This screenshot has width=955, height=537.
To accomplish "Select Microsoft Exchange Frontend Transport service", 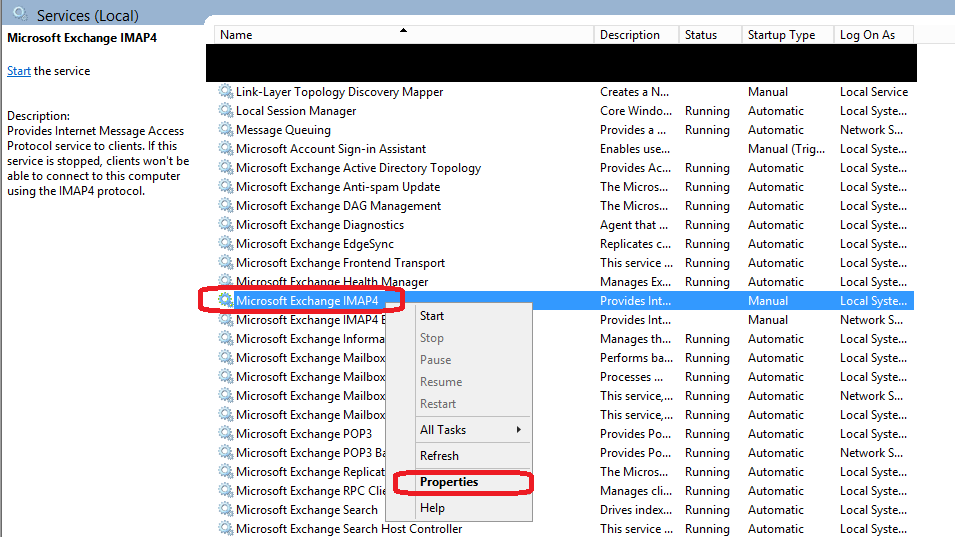I will point(340,262).
